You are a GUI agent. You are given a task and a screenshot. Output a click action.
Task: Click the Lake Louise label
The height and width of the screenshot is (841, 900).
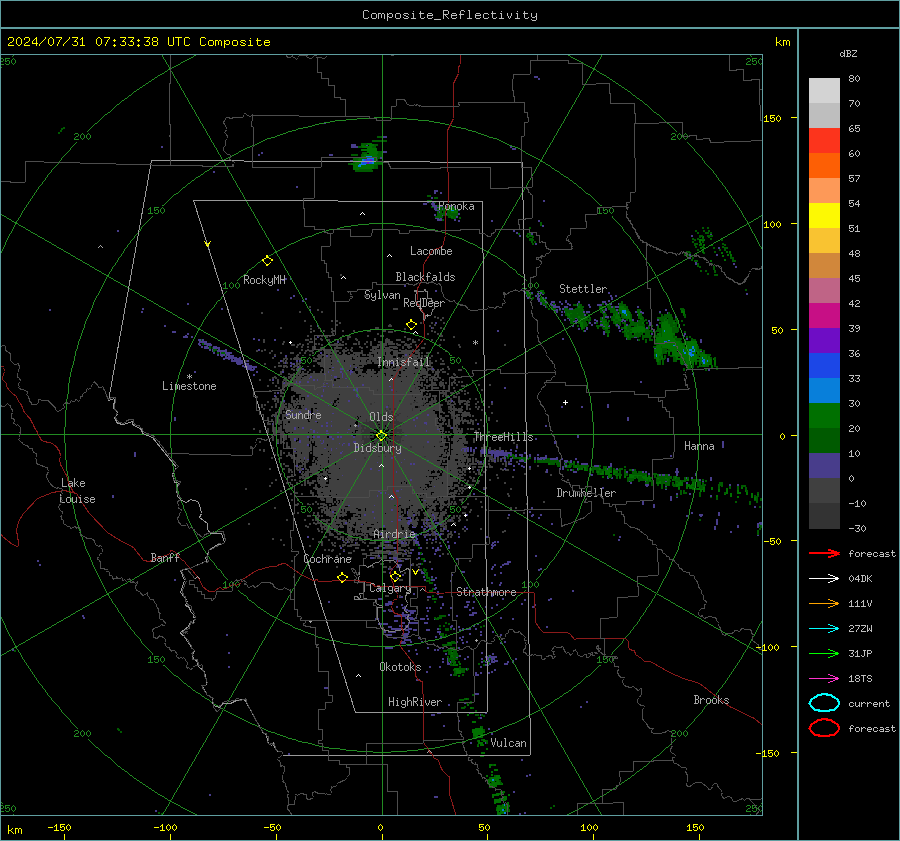click(77, 491)
